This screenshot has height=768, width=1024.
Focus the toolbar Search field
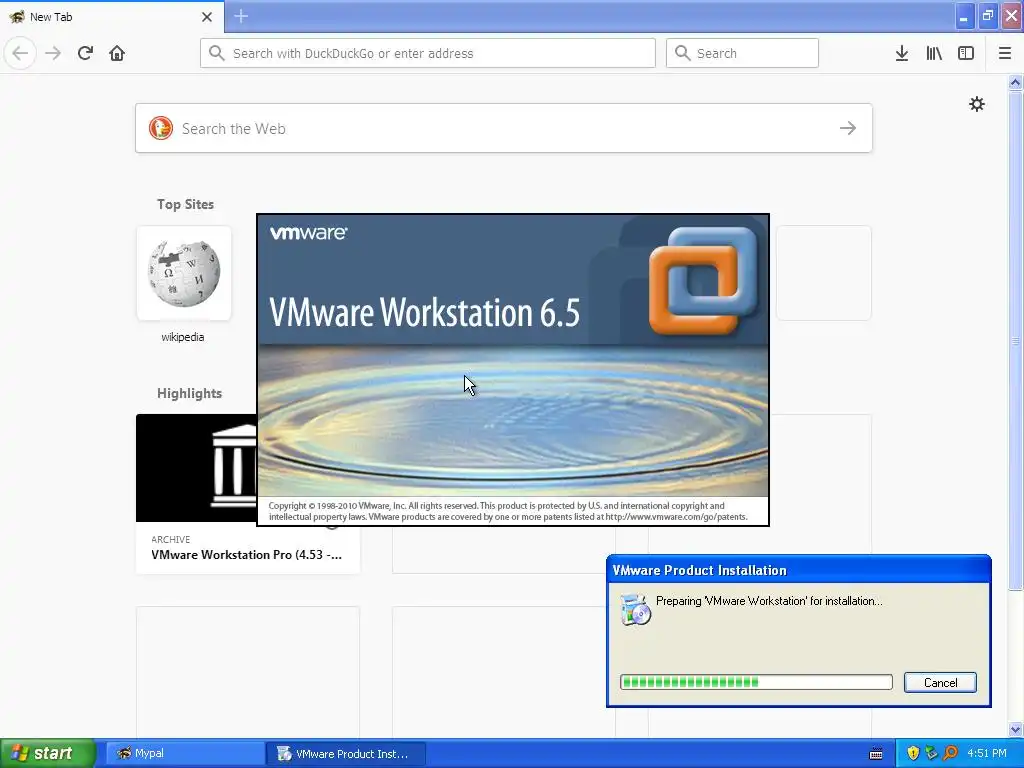pyautogui.click(x=742, y=53)
